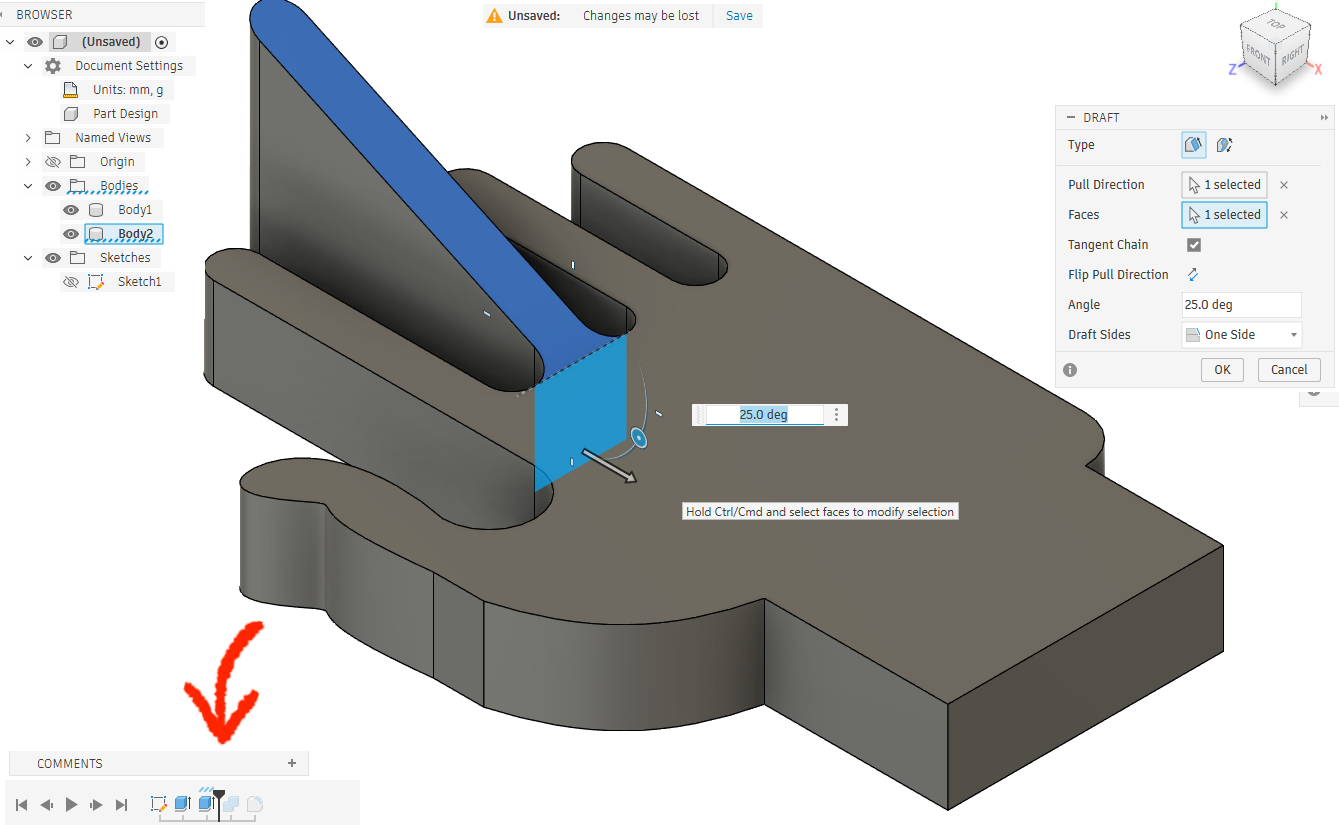Click the floating 25.0 deg input
Image resolution: width=1339 pixels, height=825 pixels.
point(764,415)
